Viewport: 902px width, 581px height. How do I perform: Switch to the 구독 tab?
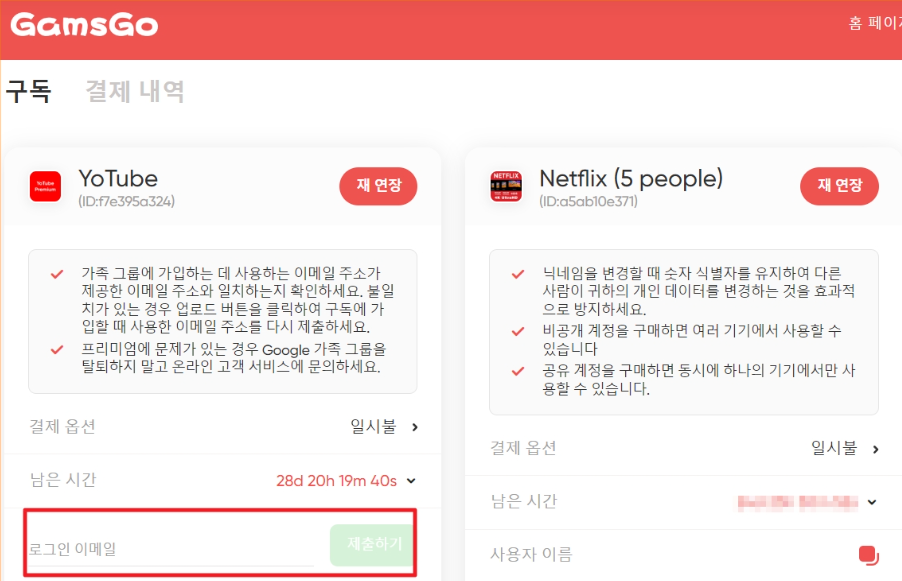[x=29, y=91]
